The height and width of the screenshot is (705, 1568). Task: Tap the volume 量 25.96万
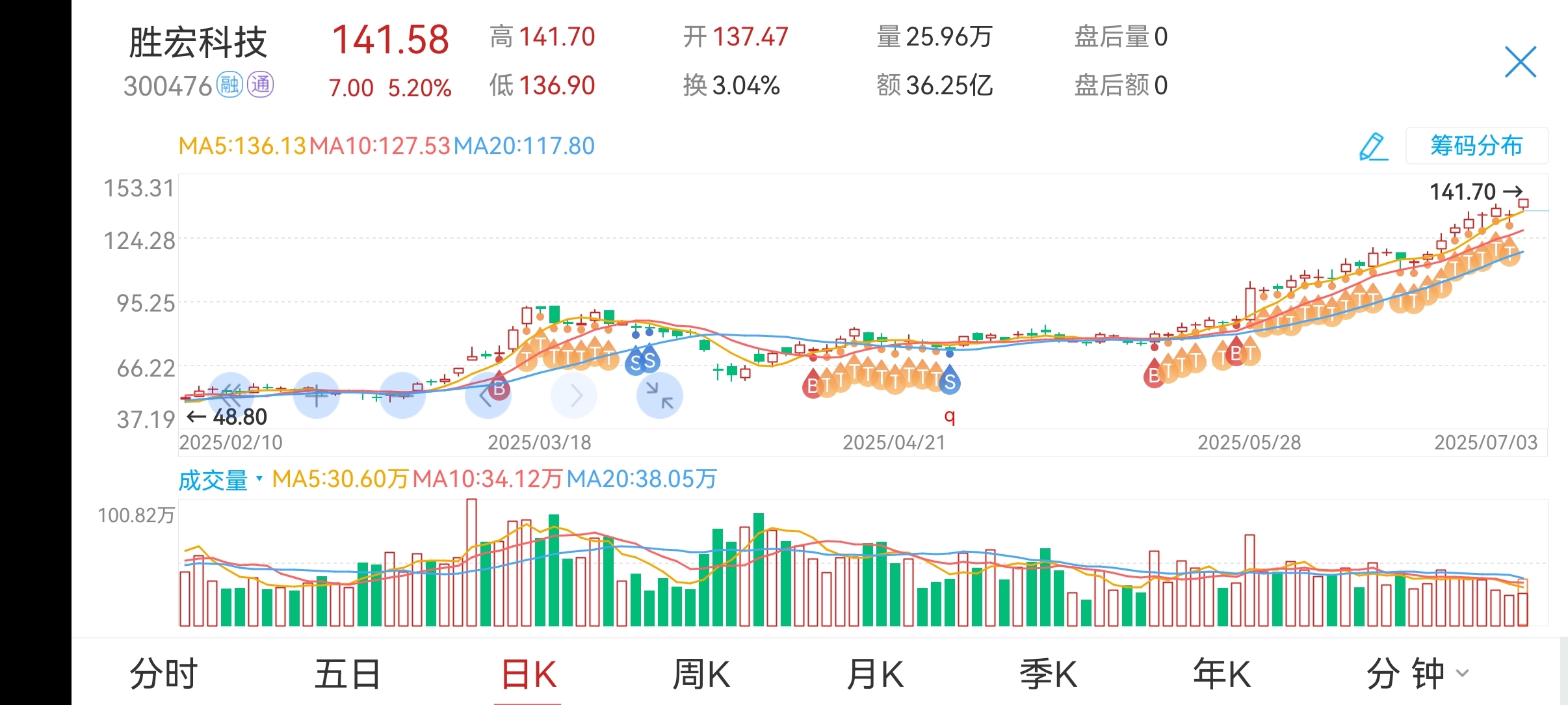pos(934,37)
